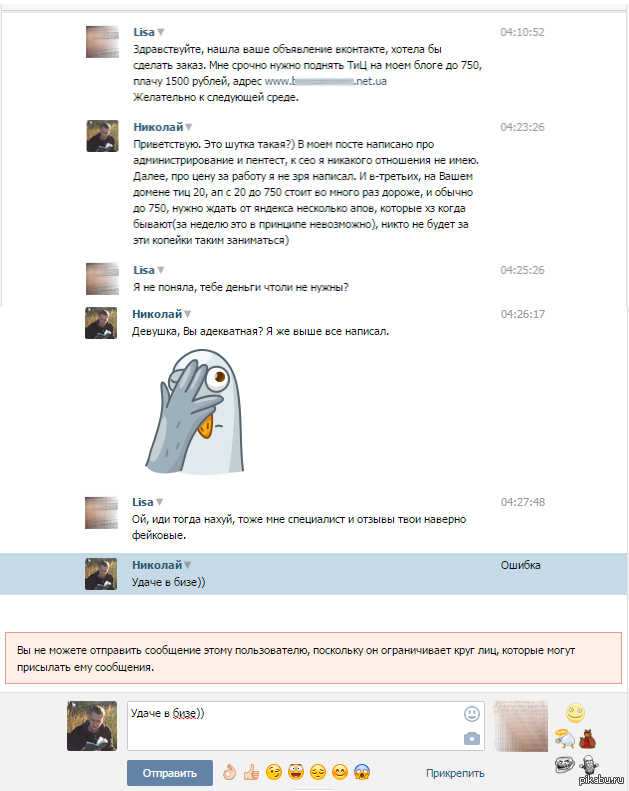Screen dimensions: 629x791
Task: Insert the screaming face emoji
Action: pos(362,772)
